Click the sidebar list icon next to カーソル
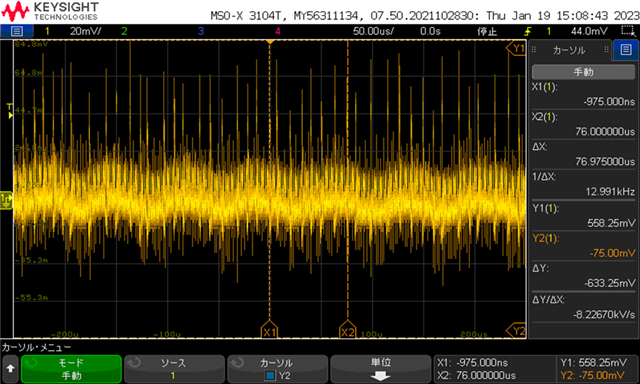This screenshot has width=640, height=384. click(626, 50)
